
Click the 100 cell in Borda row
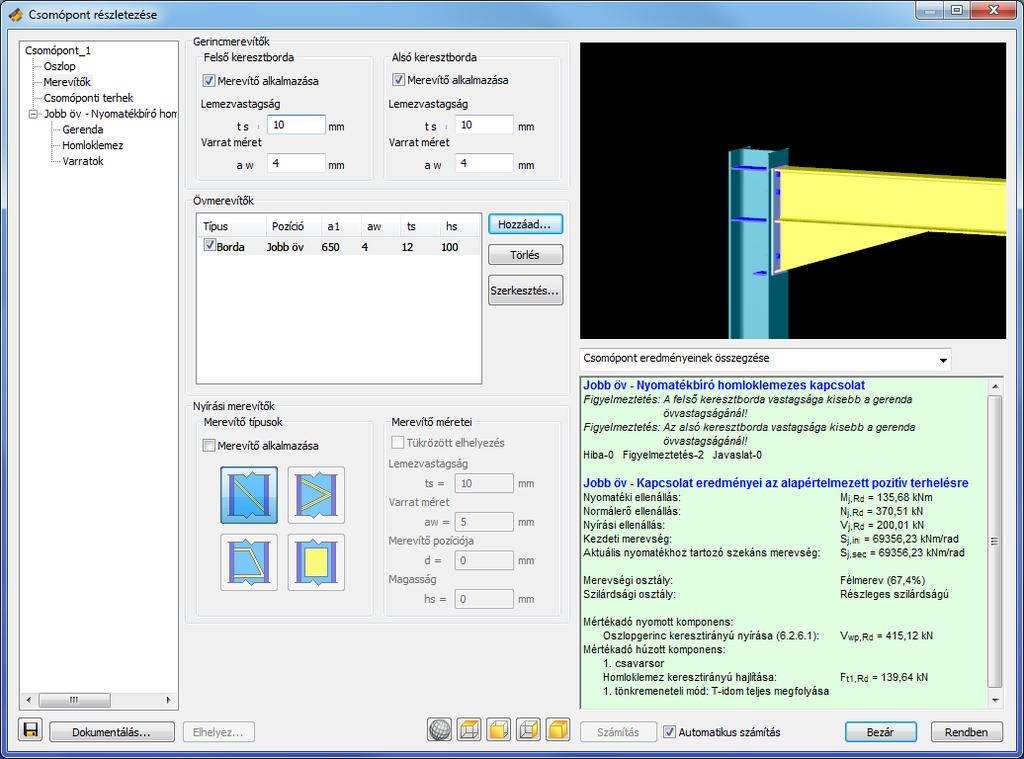(x=449, y=247)
